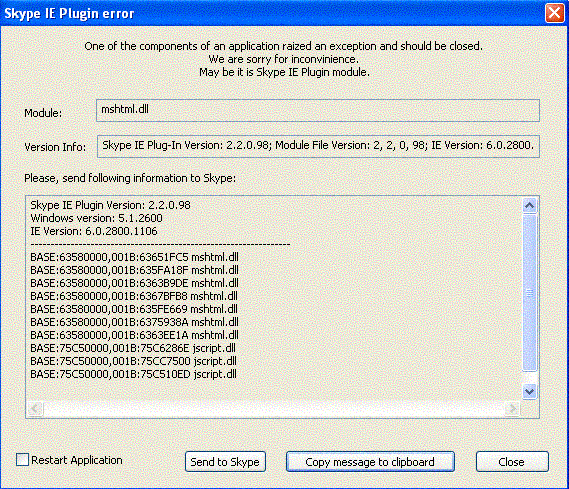Click the Close button at bottom

(512, 461)
